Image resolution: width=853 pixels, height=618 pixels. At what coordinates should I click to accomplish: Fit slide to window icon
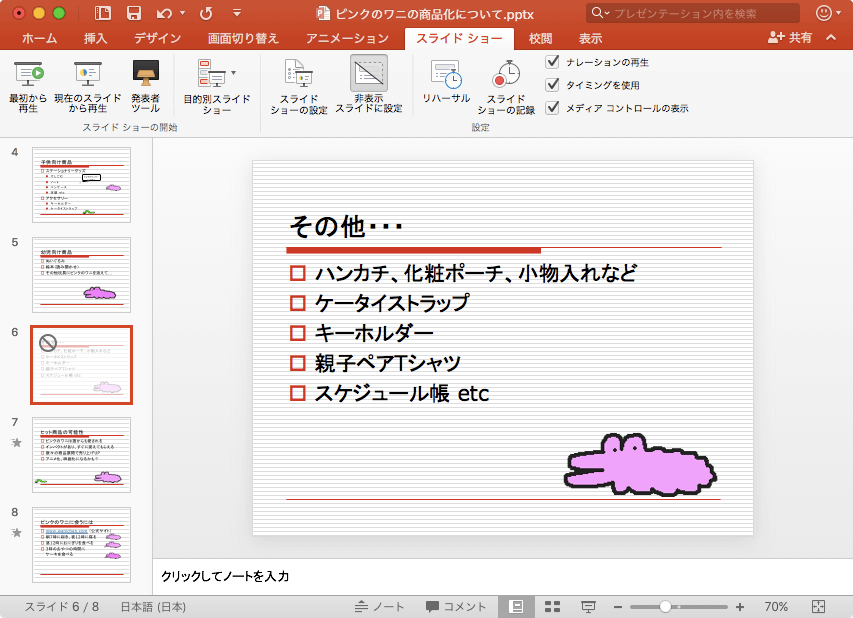point(818,607)
